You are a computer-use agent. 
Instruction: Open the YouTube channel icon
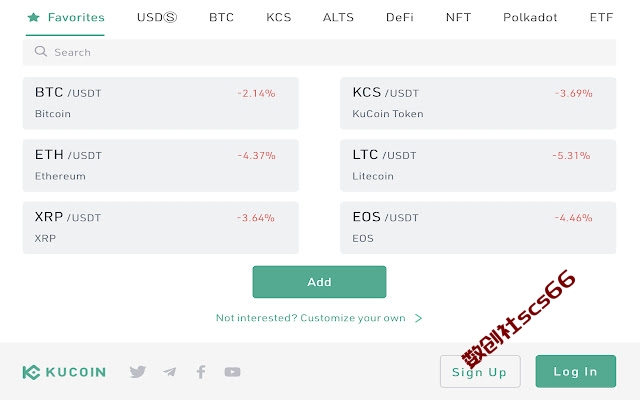pyautogui.click(x=232, y=372)
